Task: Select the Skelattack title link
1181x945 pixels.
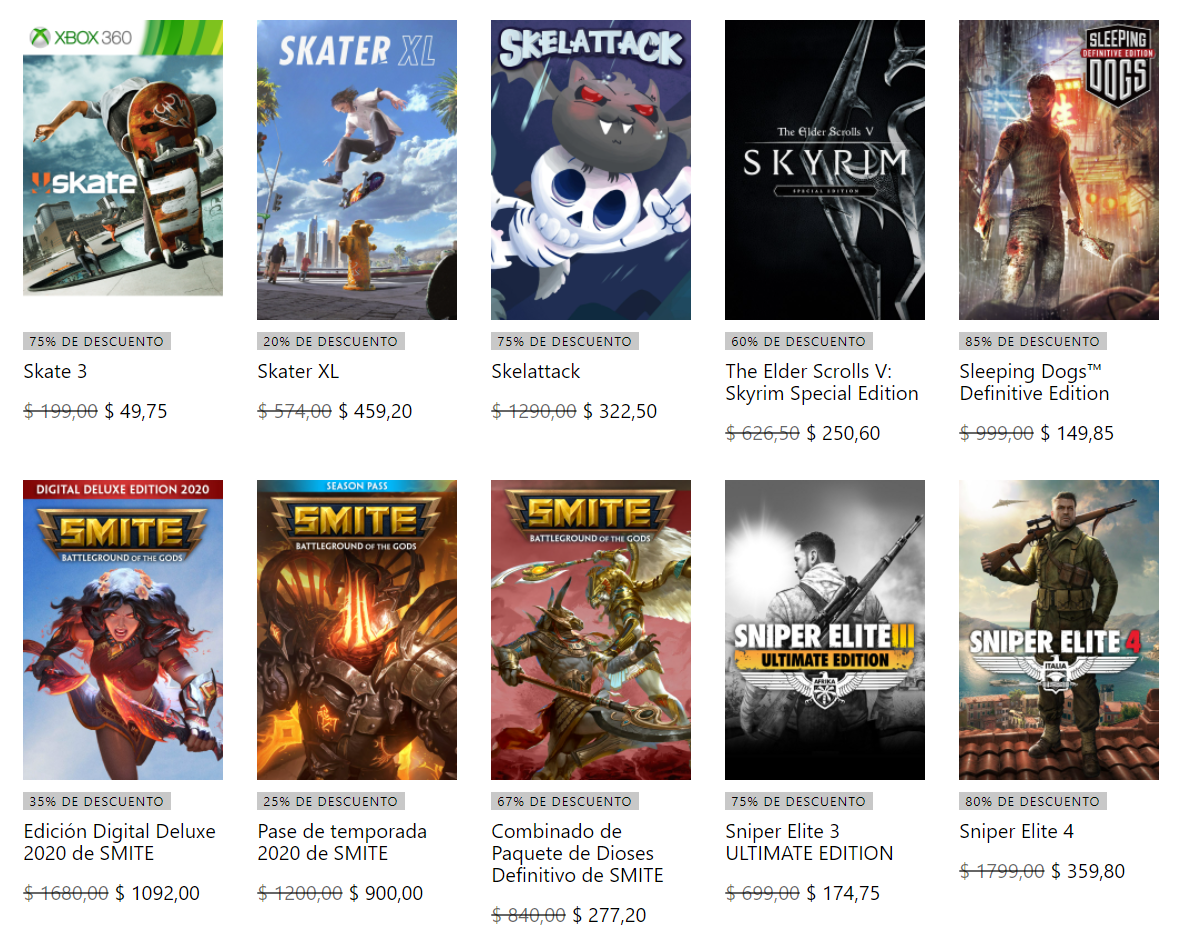Action: [536, 372]
